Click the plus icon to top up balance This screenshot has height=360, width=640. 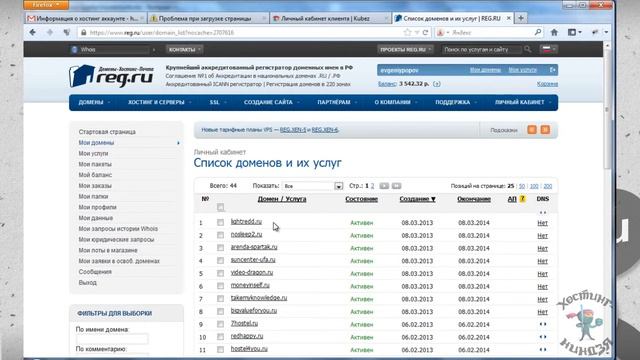coord(437,84)
